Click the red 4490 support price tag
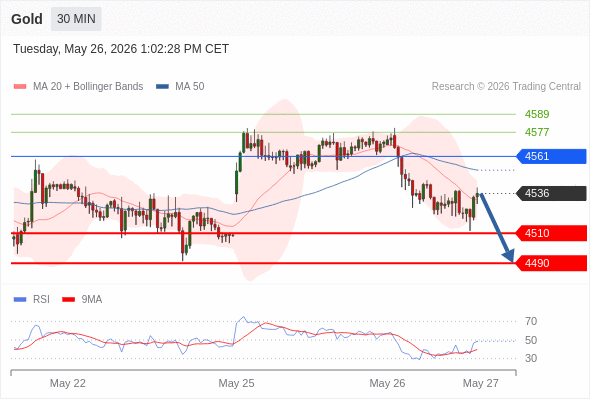Image resolution: width=590 pixels, height=400 pixels. [x=551, y=263]
